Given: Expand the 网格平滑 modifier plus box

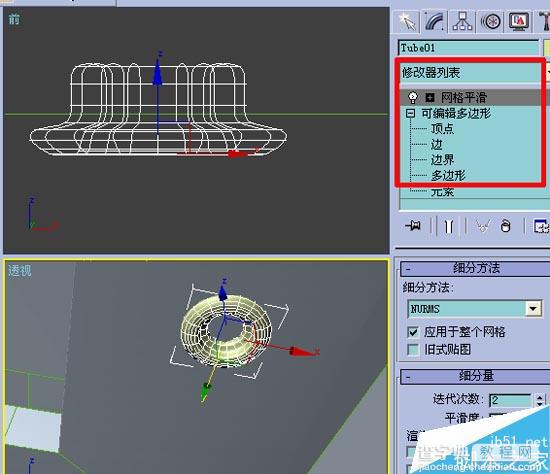Looking at the screenshot, I should (x=429, y=98).
